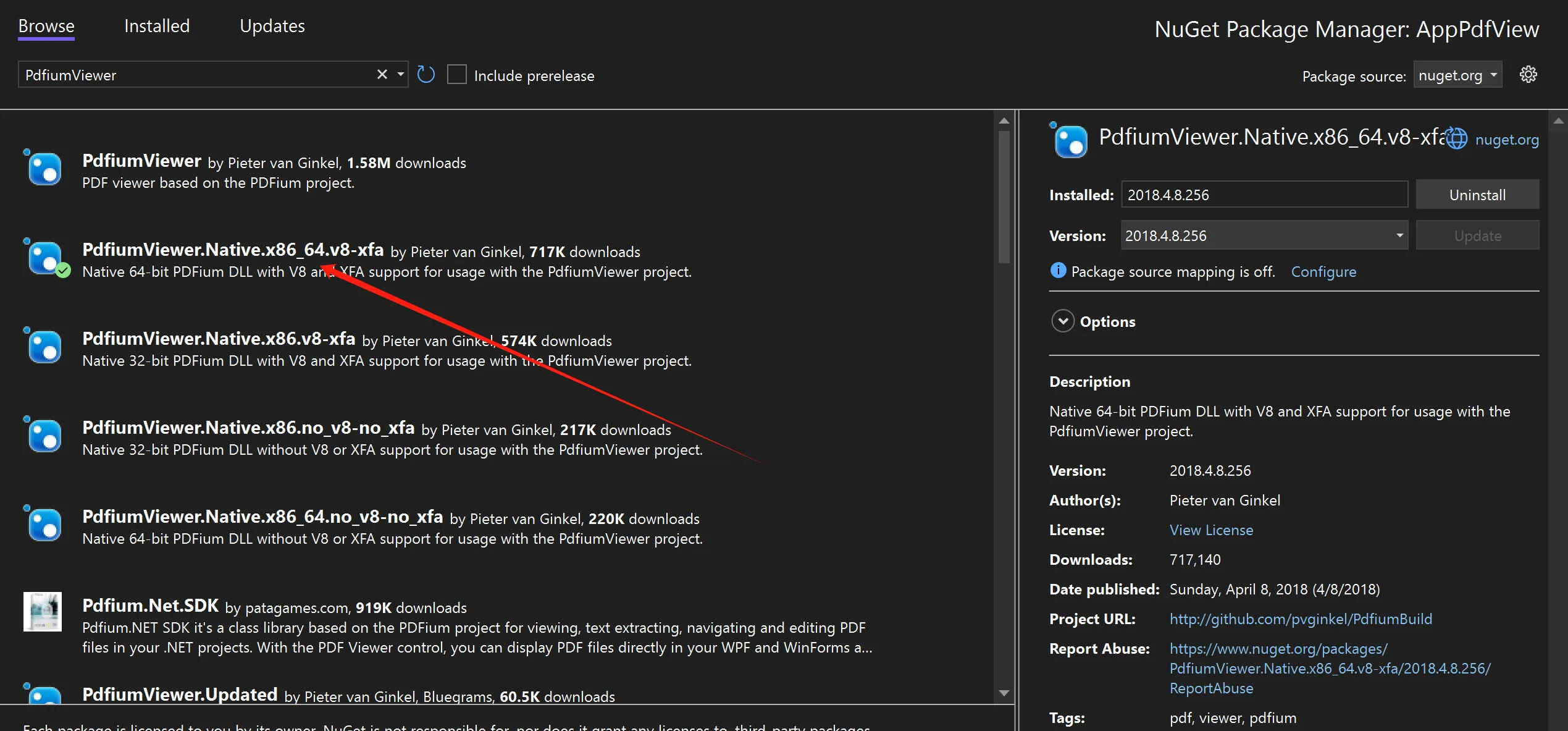Click the PdfiumViewer.Native.x86.v8-xfa title
The width and height of the screenshot is (1568, 731).
219,339
